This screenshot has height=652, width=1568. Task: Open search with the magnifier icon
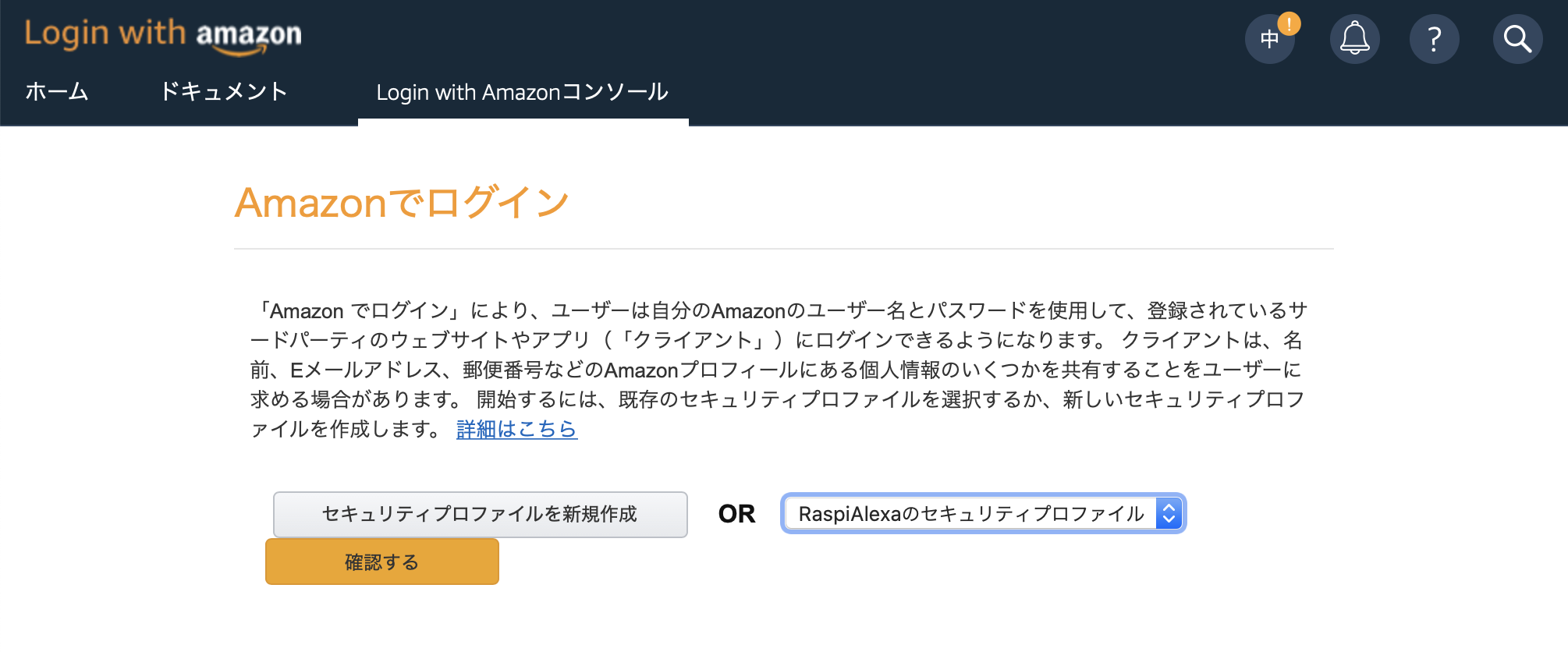coord(1517,39)
